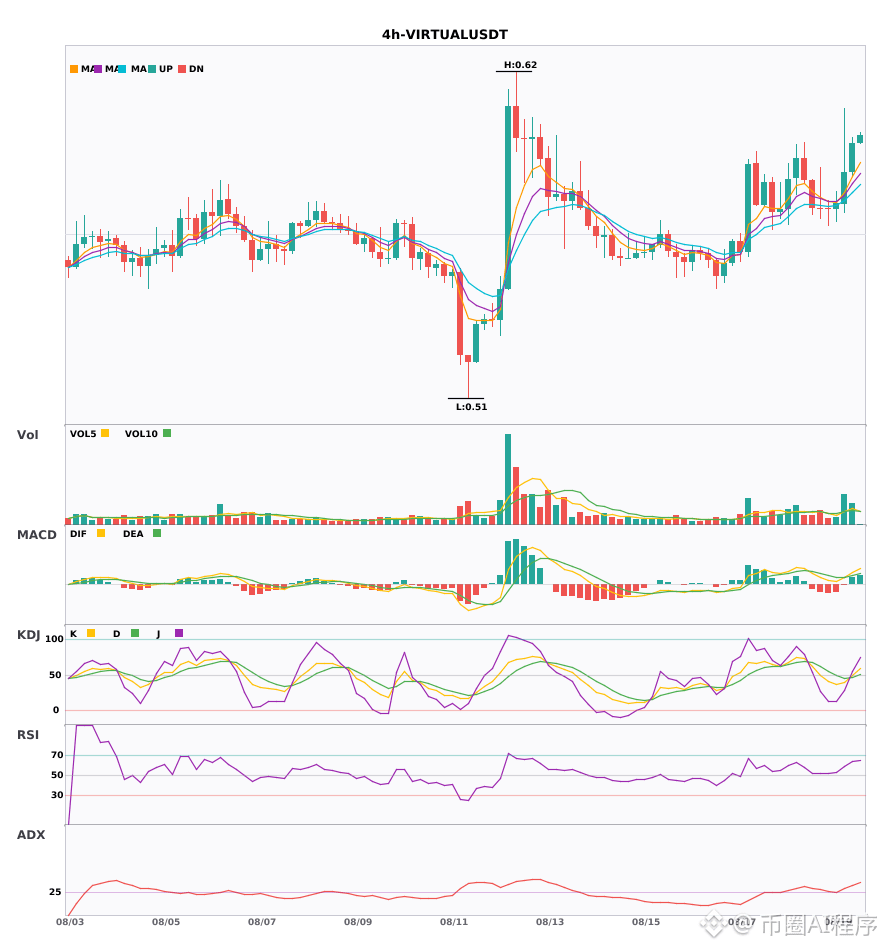Screen dimensions: 885x950
Task: Click the DEA legend text
Action: [133, 534]
